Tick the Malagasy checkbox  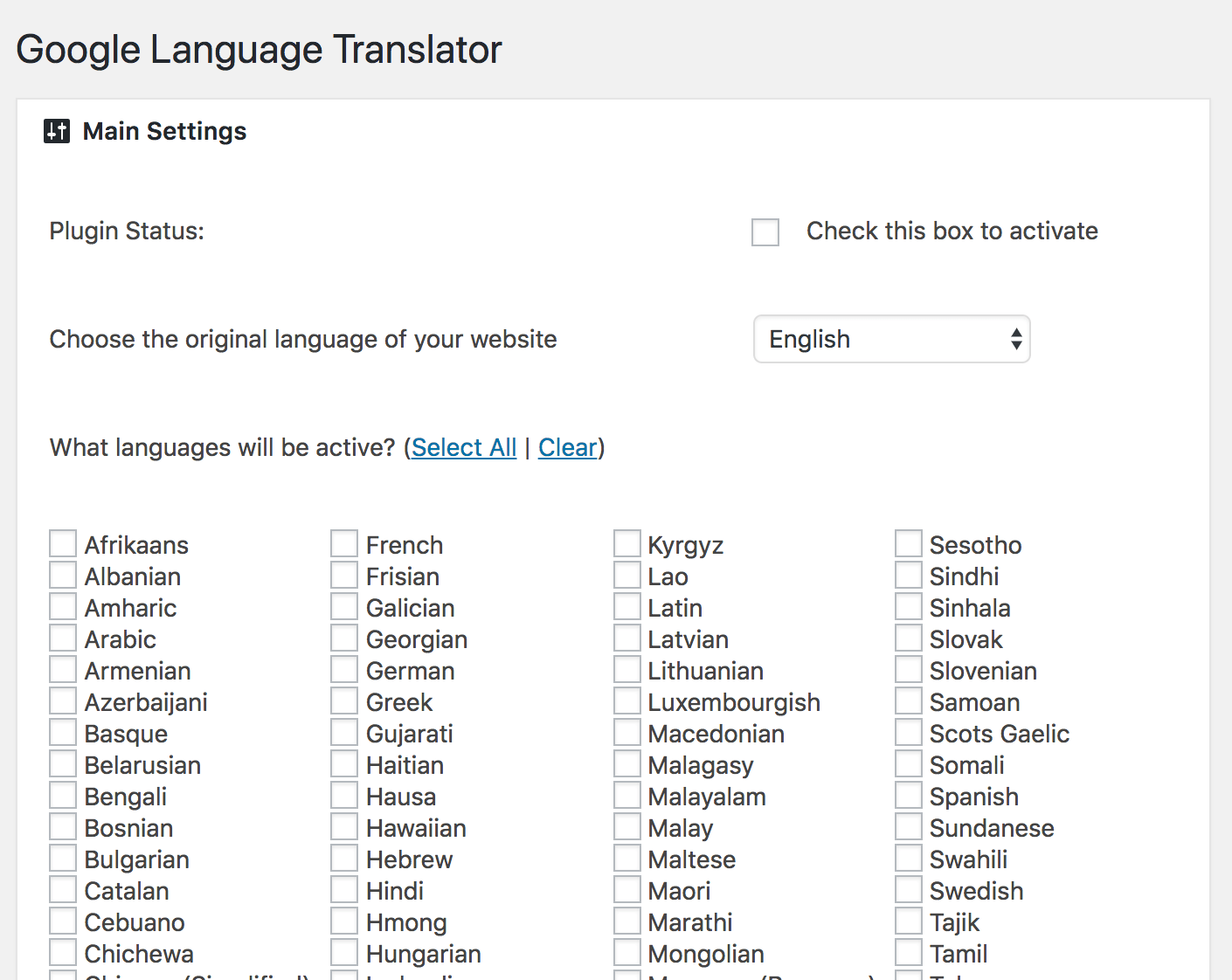pyautogui.click(x=627, y=763)
